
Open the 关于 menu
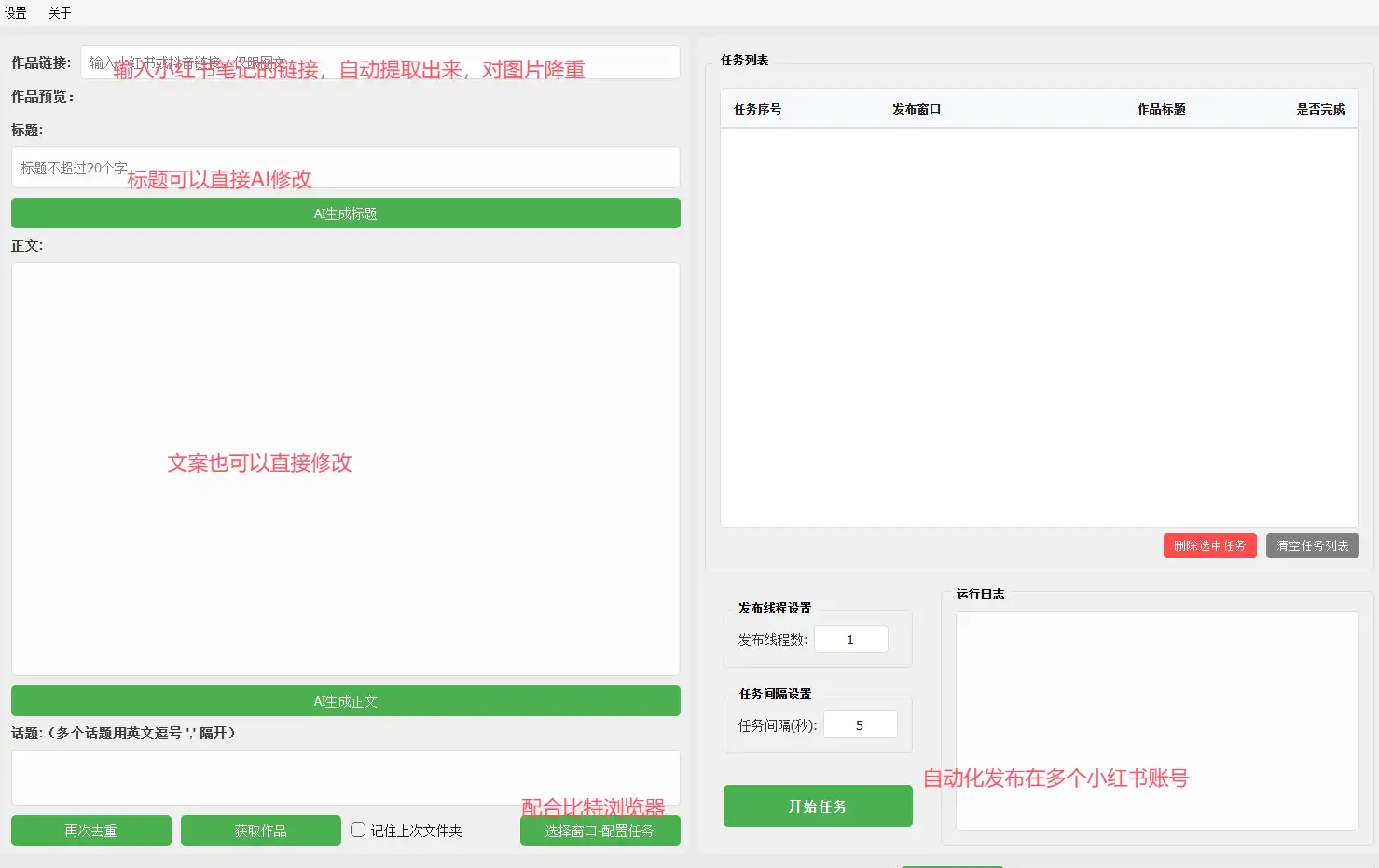[x=60, y=13]
